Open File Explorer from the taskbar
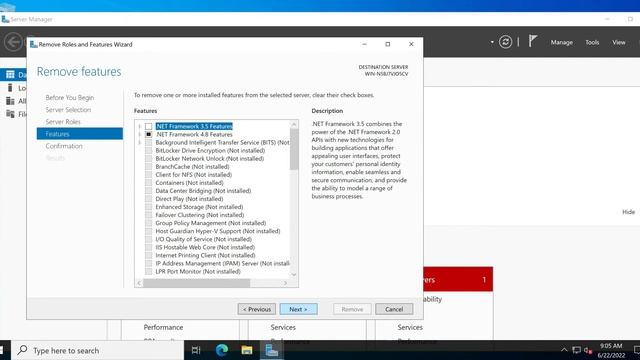640x360 pixels. coord(247,350)
